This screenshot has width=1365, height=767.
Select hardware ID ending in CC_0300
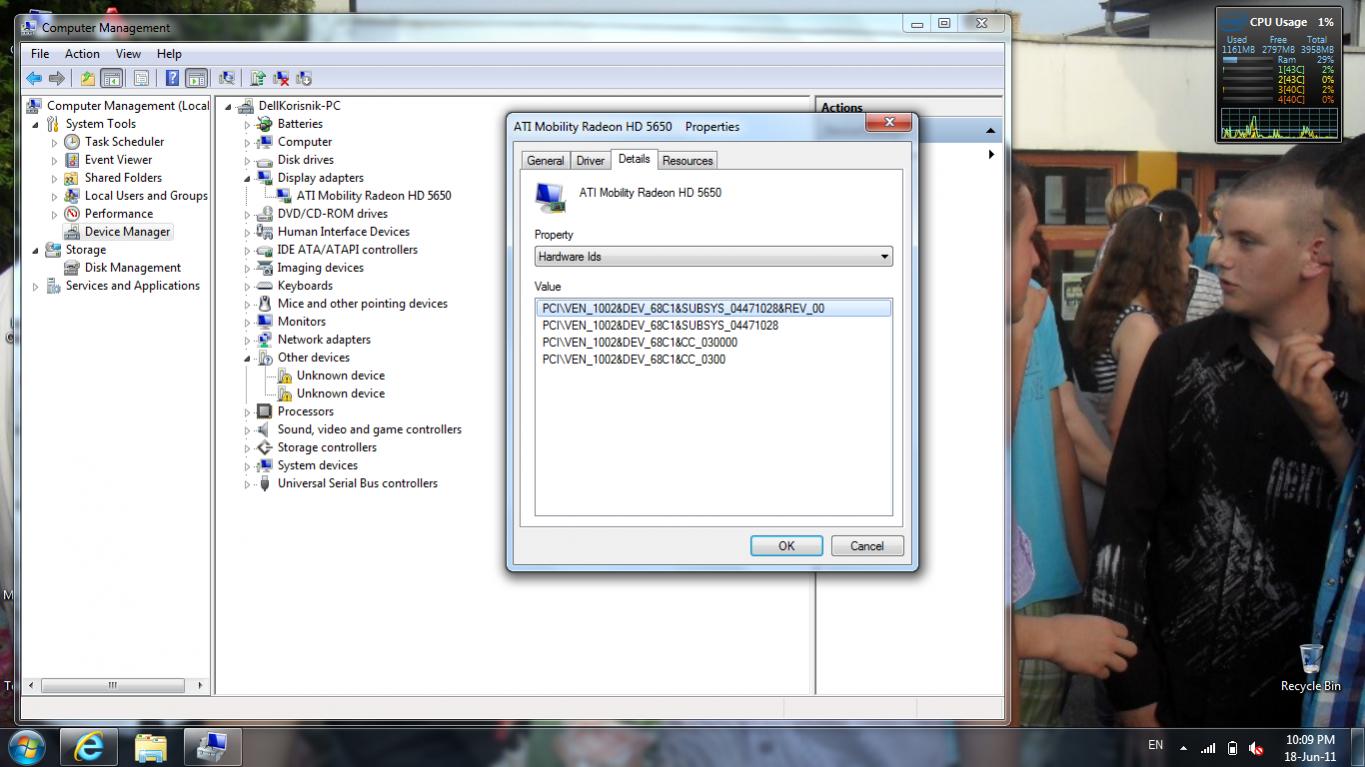click(x=634, y=360)
